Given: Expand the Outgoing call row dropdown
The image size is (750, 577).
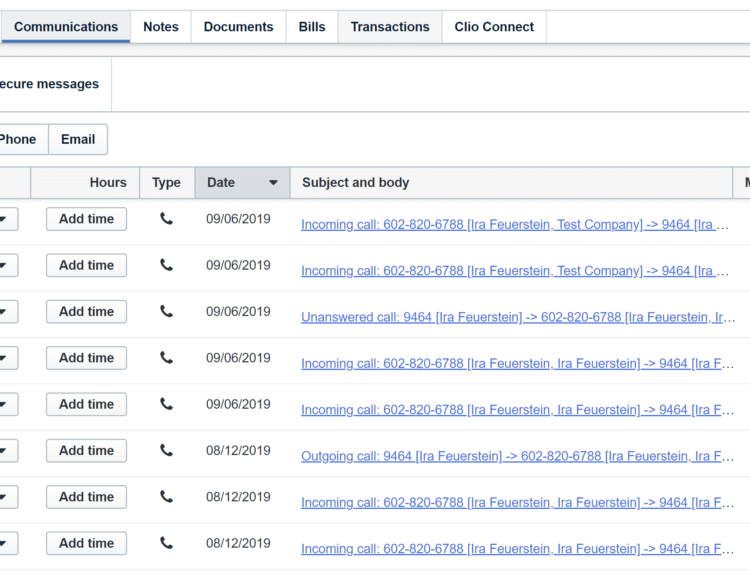Looking at the screenshot, I should [x=7, y=451].
